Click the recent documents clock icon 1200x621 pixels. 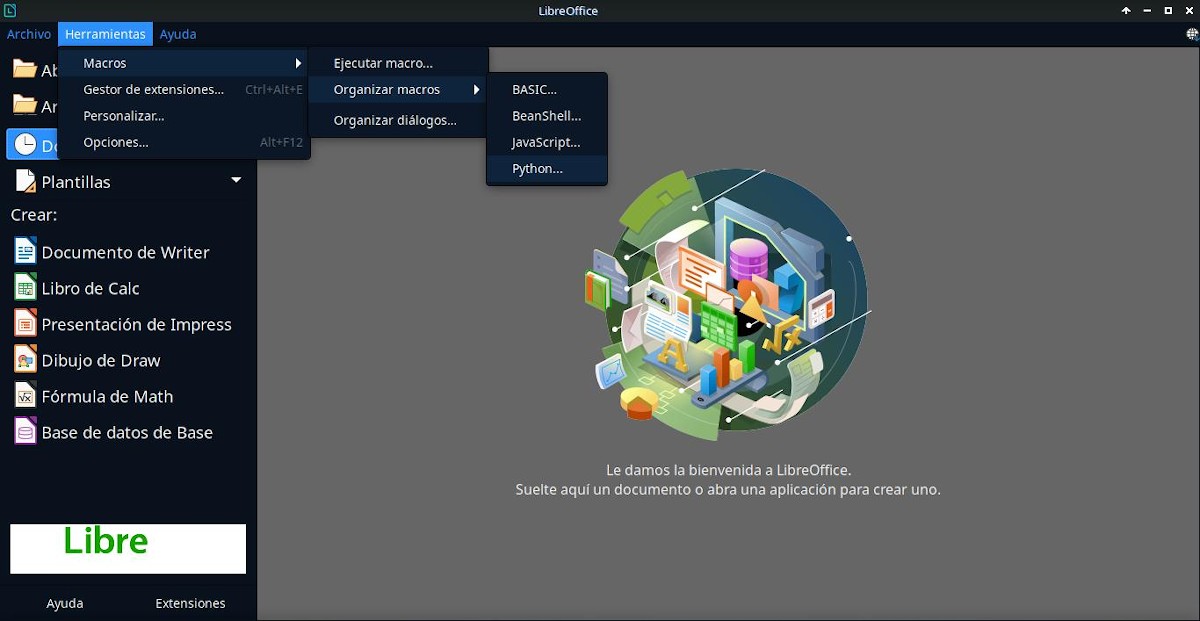click(x=25, y=144)
